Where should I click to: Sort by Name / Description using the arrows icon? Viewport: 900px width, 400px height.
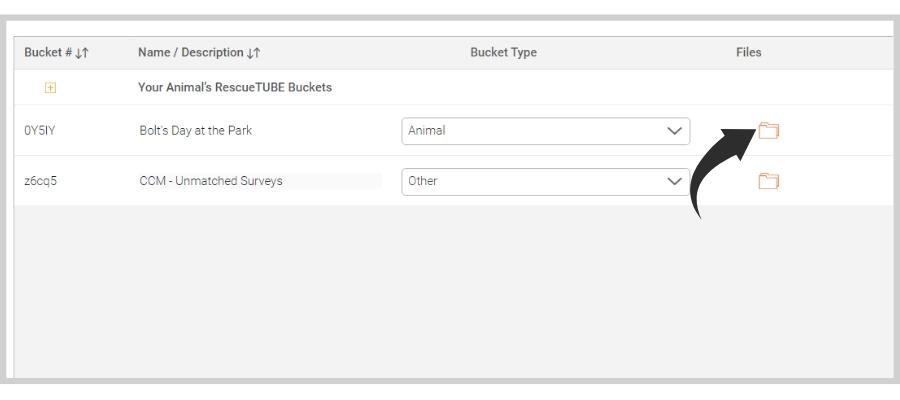coord(254,53)
